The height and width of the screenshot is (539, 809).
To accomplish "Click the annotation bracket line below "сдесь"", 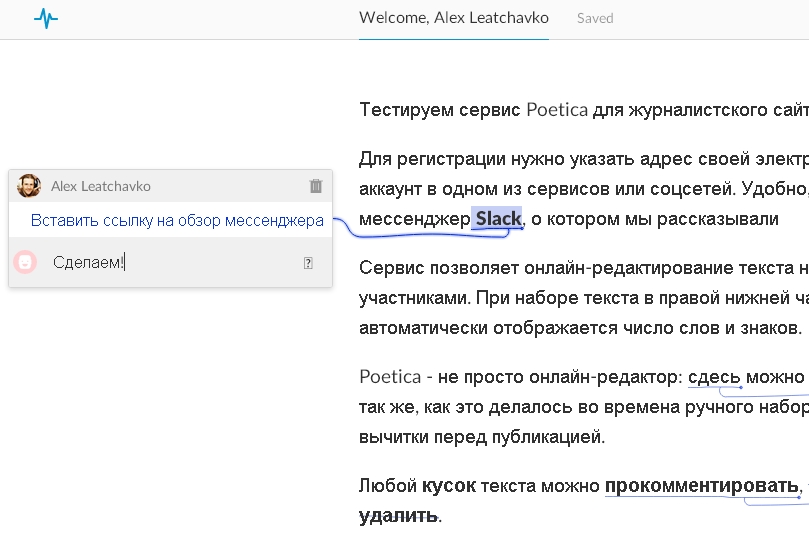I will [x=764, y=393].
